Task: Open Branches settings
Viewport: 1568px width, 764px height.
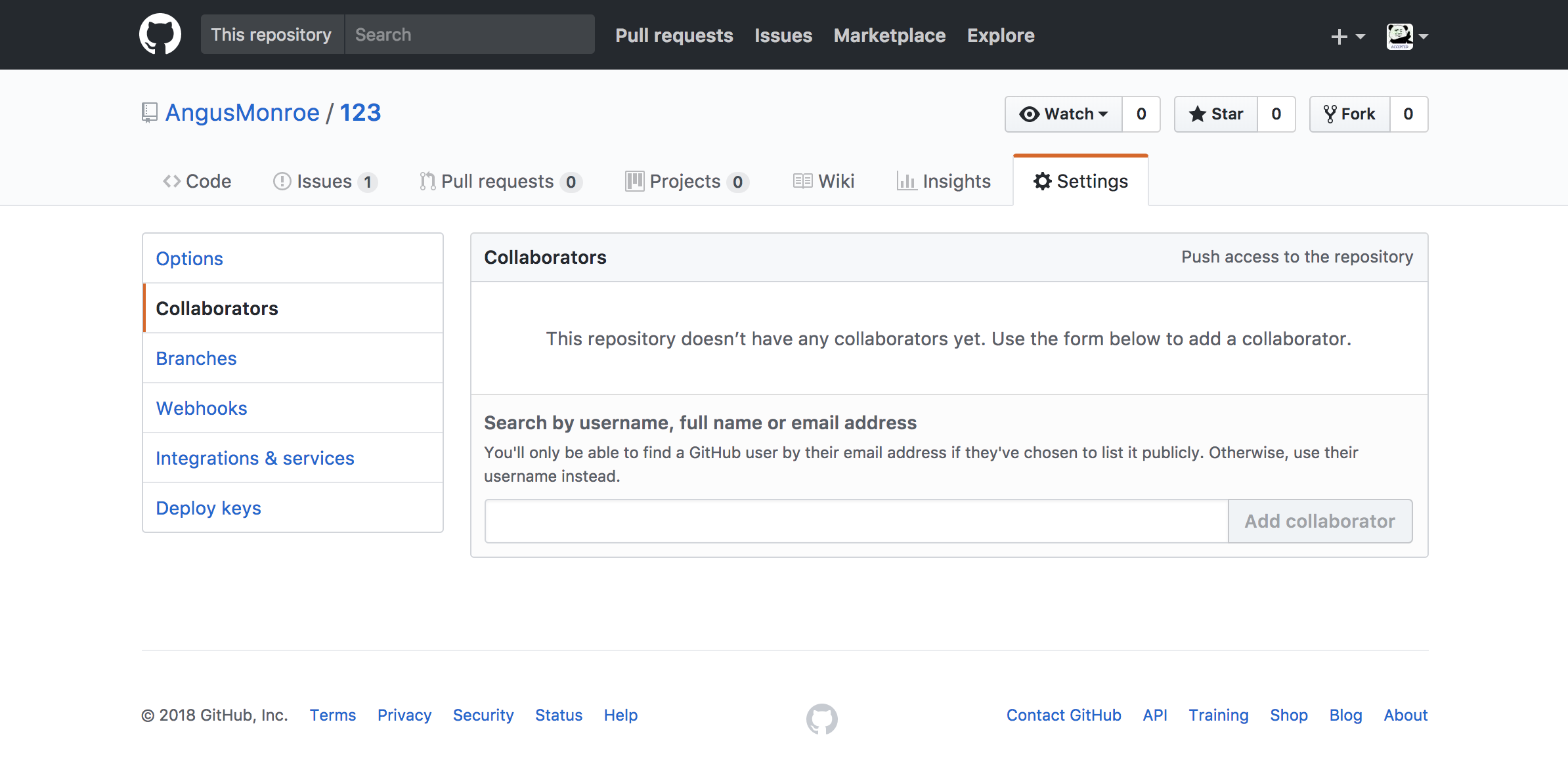Action: 293,358
